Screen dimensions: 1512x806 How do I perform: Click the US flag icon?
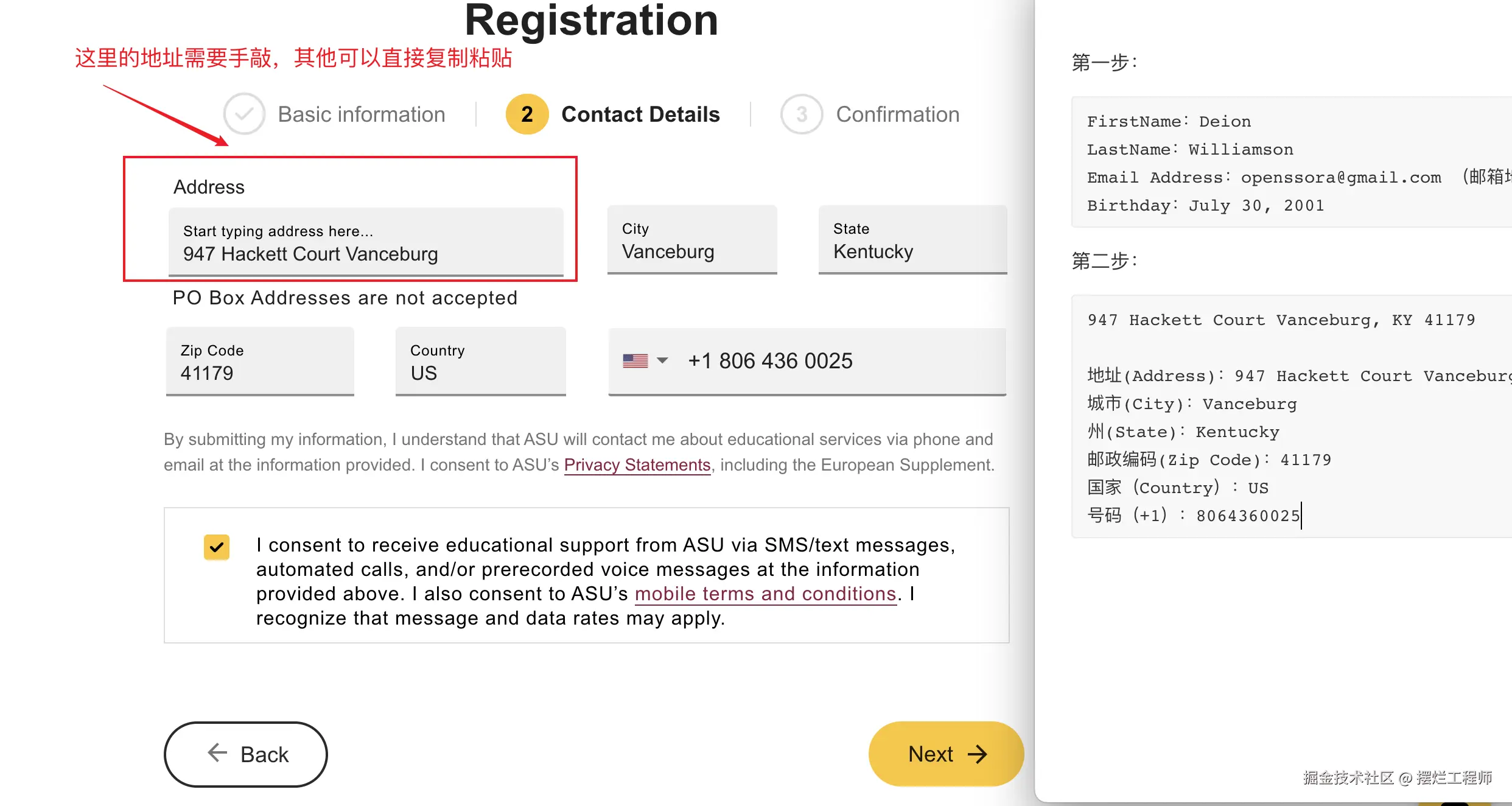[635, 361]
